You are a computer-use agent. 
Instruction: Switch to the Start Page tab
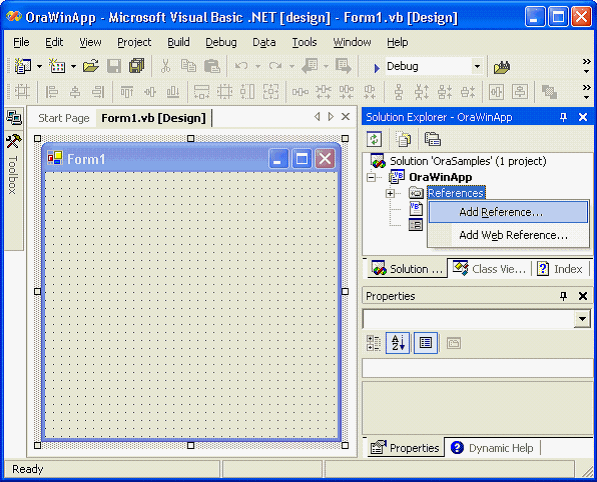coord(64,118)
